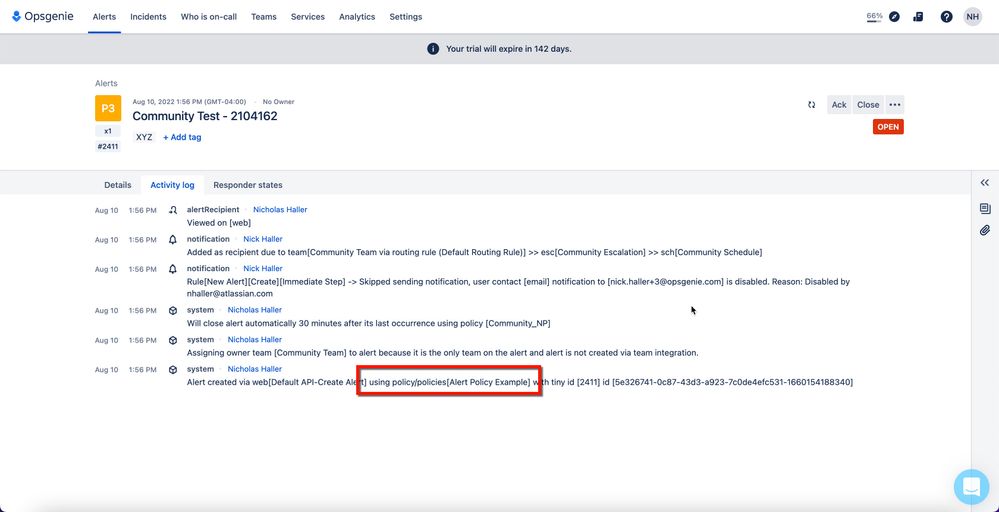The image size is (999, 512).
Task: Click the + Add tag link
Action: point(182,137)
